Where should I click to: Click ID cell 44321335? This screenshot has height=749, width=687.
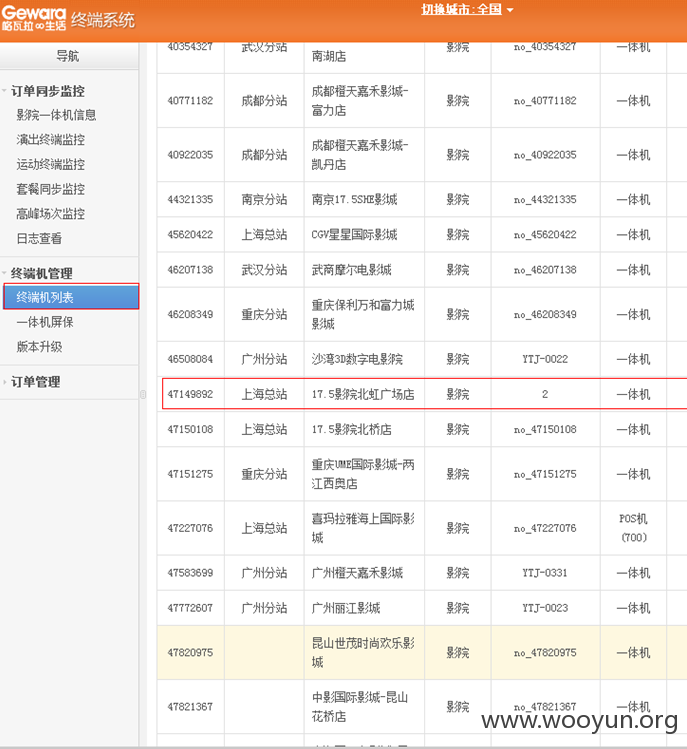(x=190, y=199)
